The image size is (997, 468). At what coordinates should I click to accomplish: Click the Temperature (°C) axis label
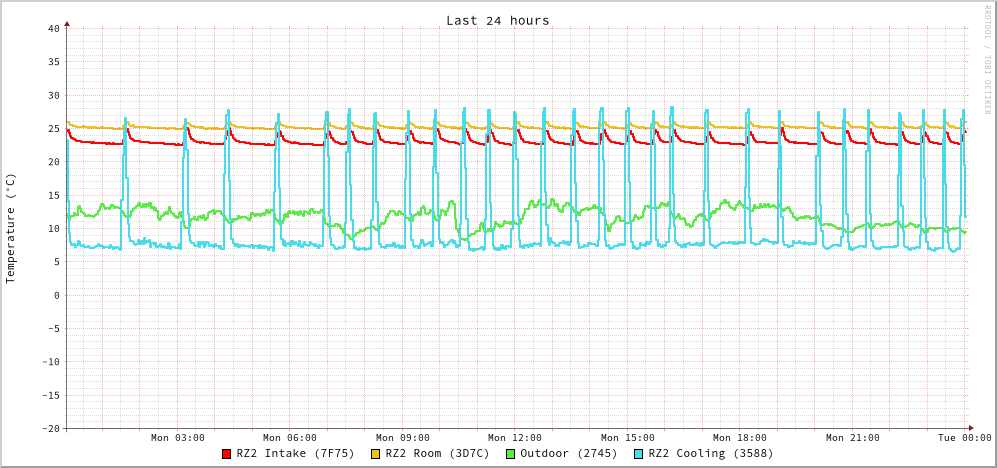[11, 228]
